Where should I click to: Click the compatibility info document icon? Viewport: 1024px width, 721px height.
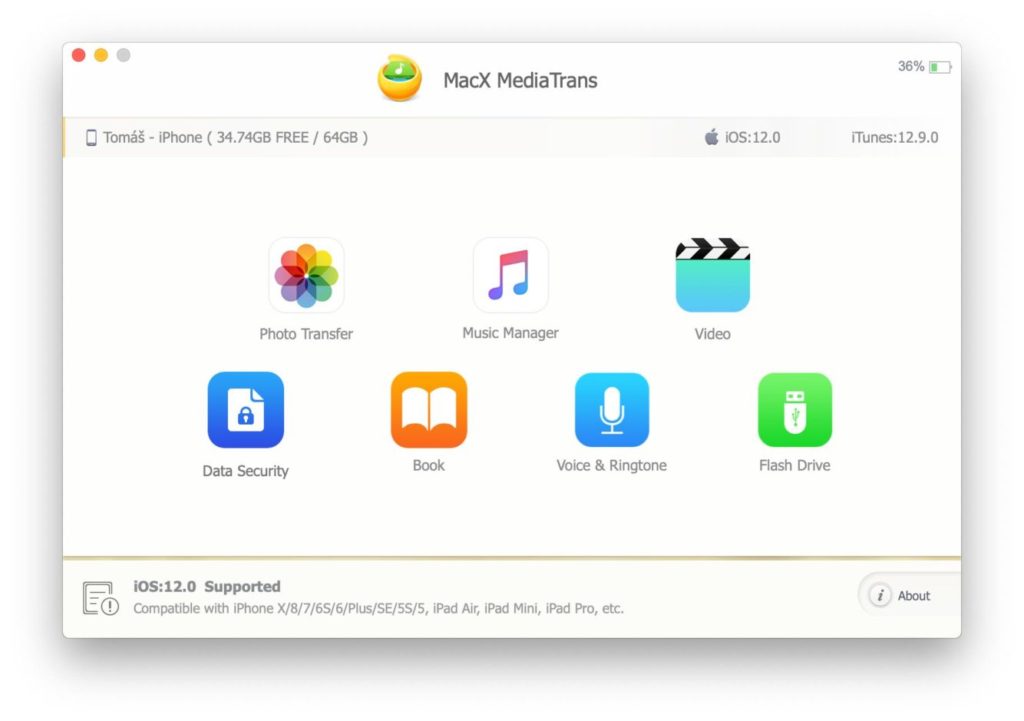[x=100, y=596]
